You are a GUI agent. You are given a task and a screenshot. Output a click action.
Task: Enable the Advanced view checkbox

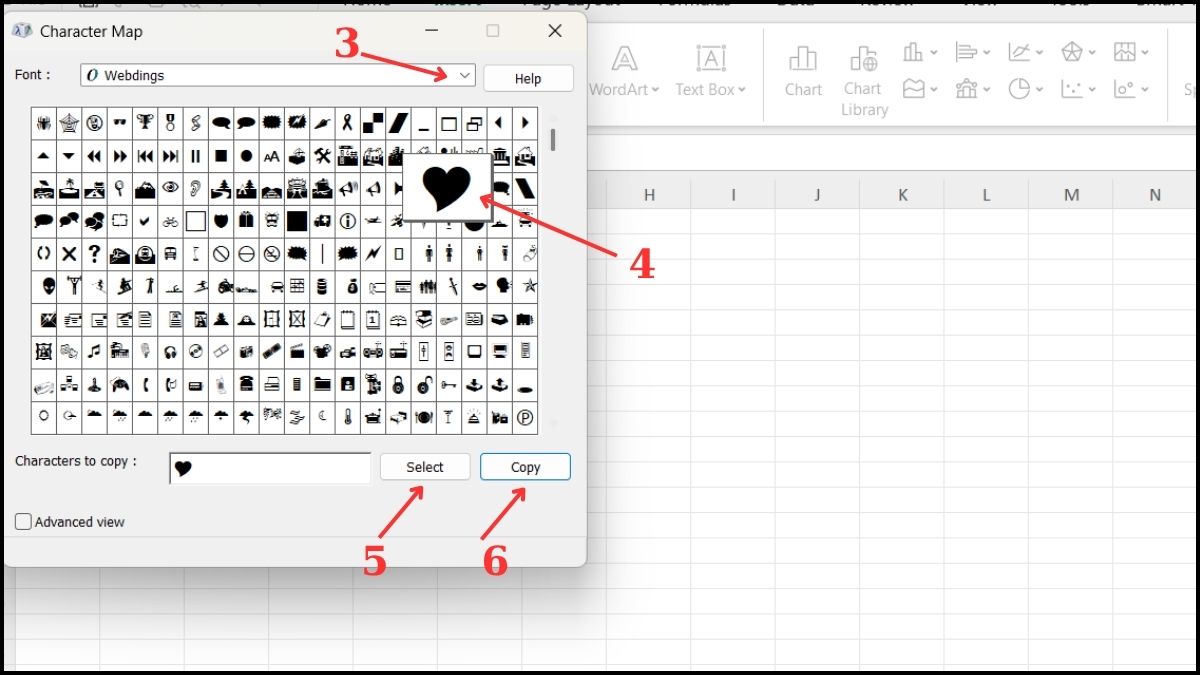click(x=22, y=521)
